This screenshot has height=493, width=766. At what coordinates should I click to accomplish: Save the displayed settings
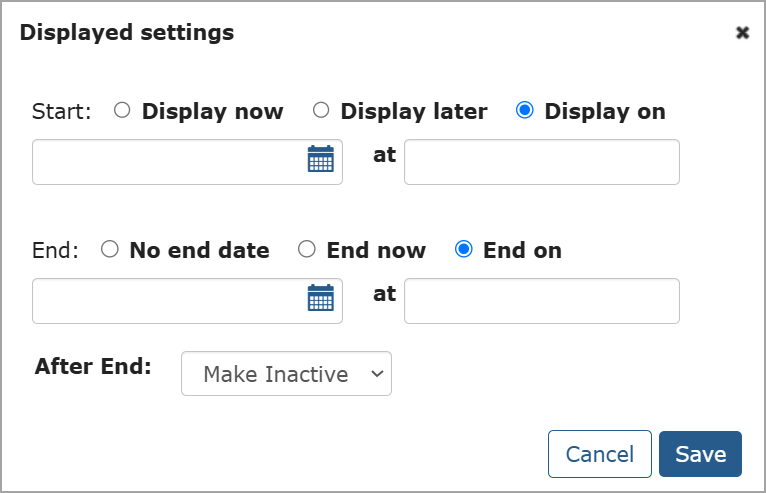coord(700,454)
